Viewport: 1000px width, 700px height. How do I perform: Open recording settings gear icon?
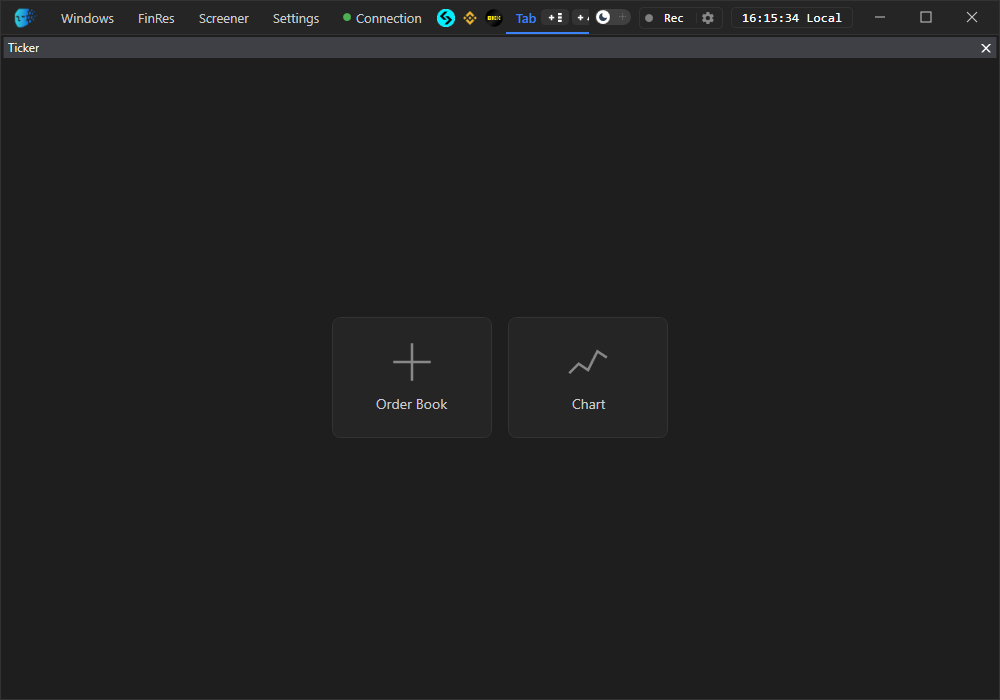coord(708,18)
